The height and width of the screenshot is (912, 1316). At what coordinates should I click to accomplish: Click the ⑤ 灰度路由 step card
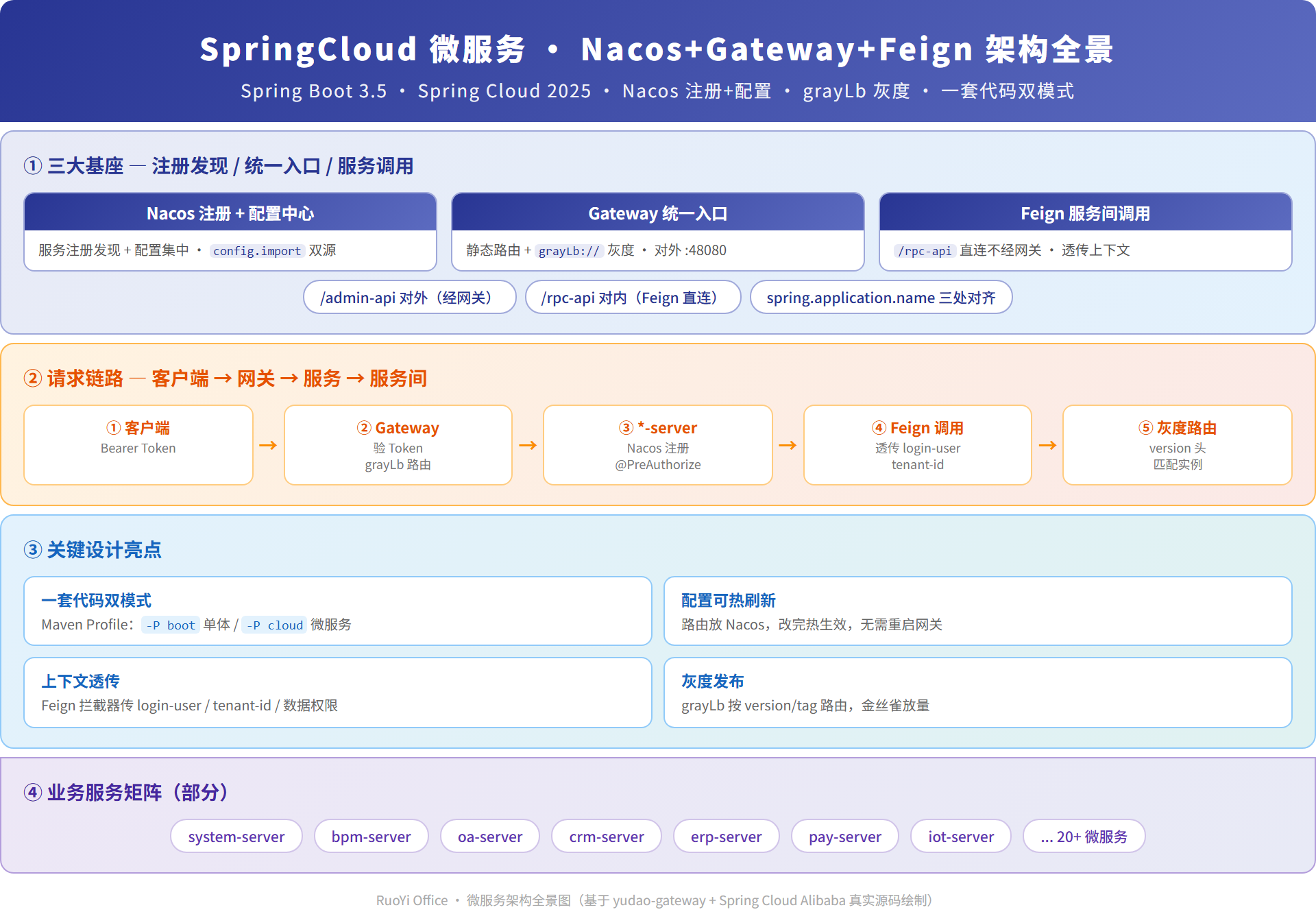[1178, 445]
